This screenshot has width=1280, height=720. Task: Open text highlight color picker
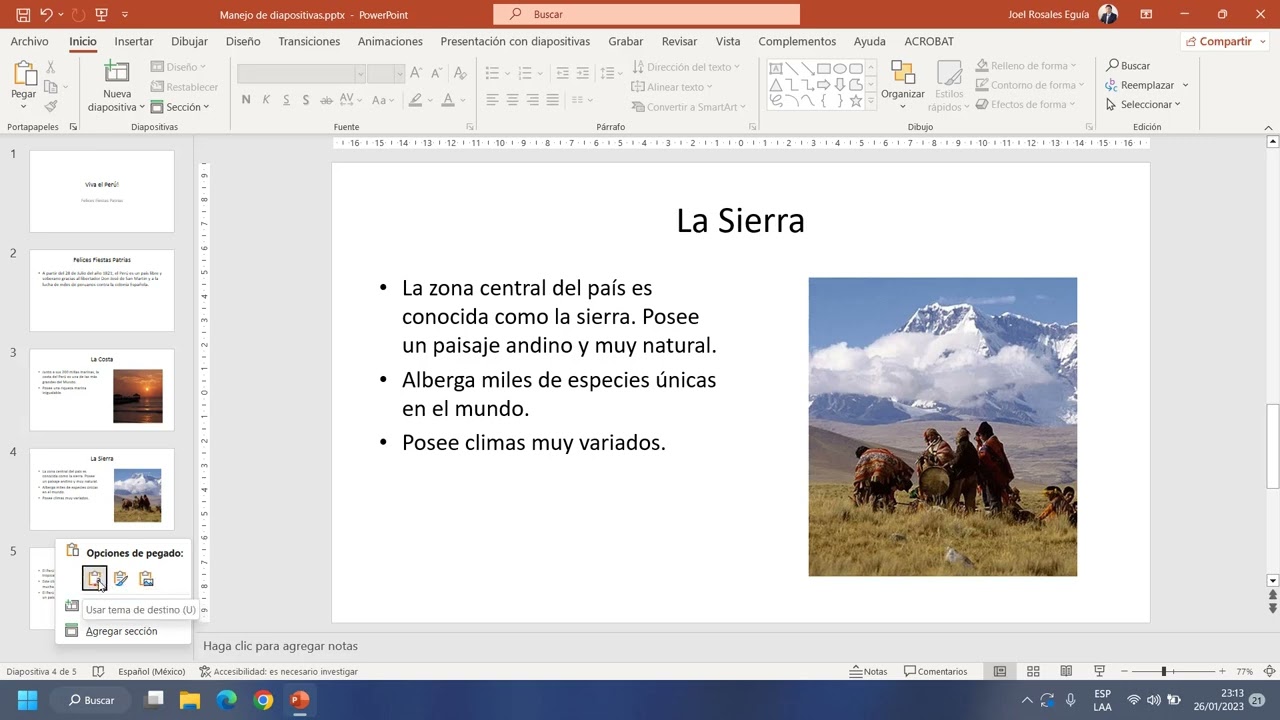coord(420,100)
